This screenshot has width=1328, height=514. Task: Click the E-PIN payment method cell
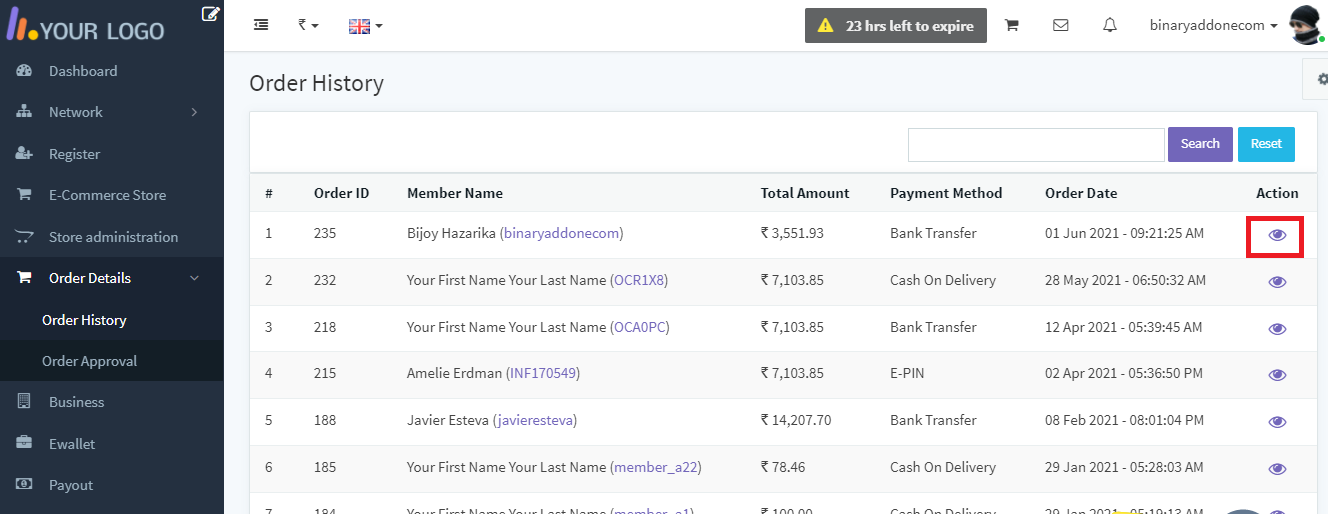(x=907, y=373)
